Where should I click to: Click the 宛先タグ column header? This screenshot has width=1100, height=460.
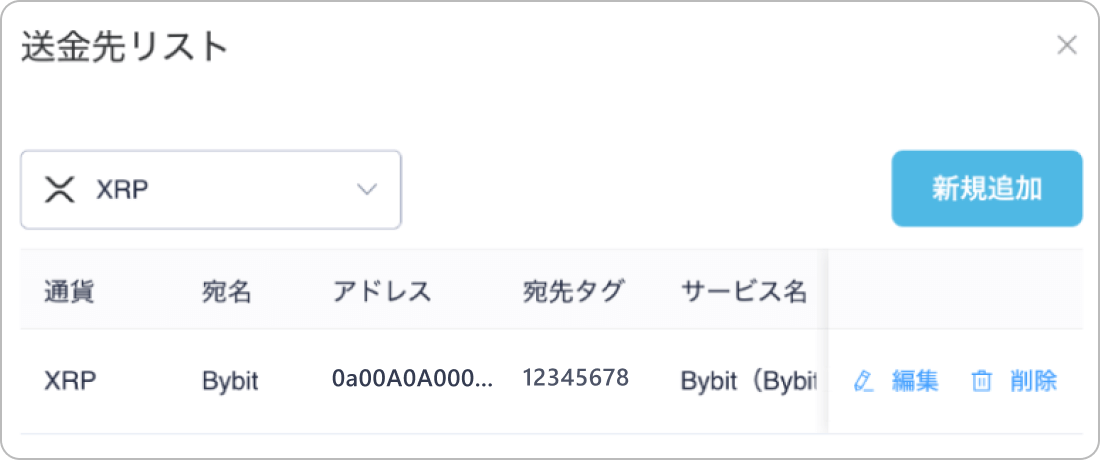pos(572,291)
